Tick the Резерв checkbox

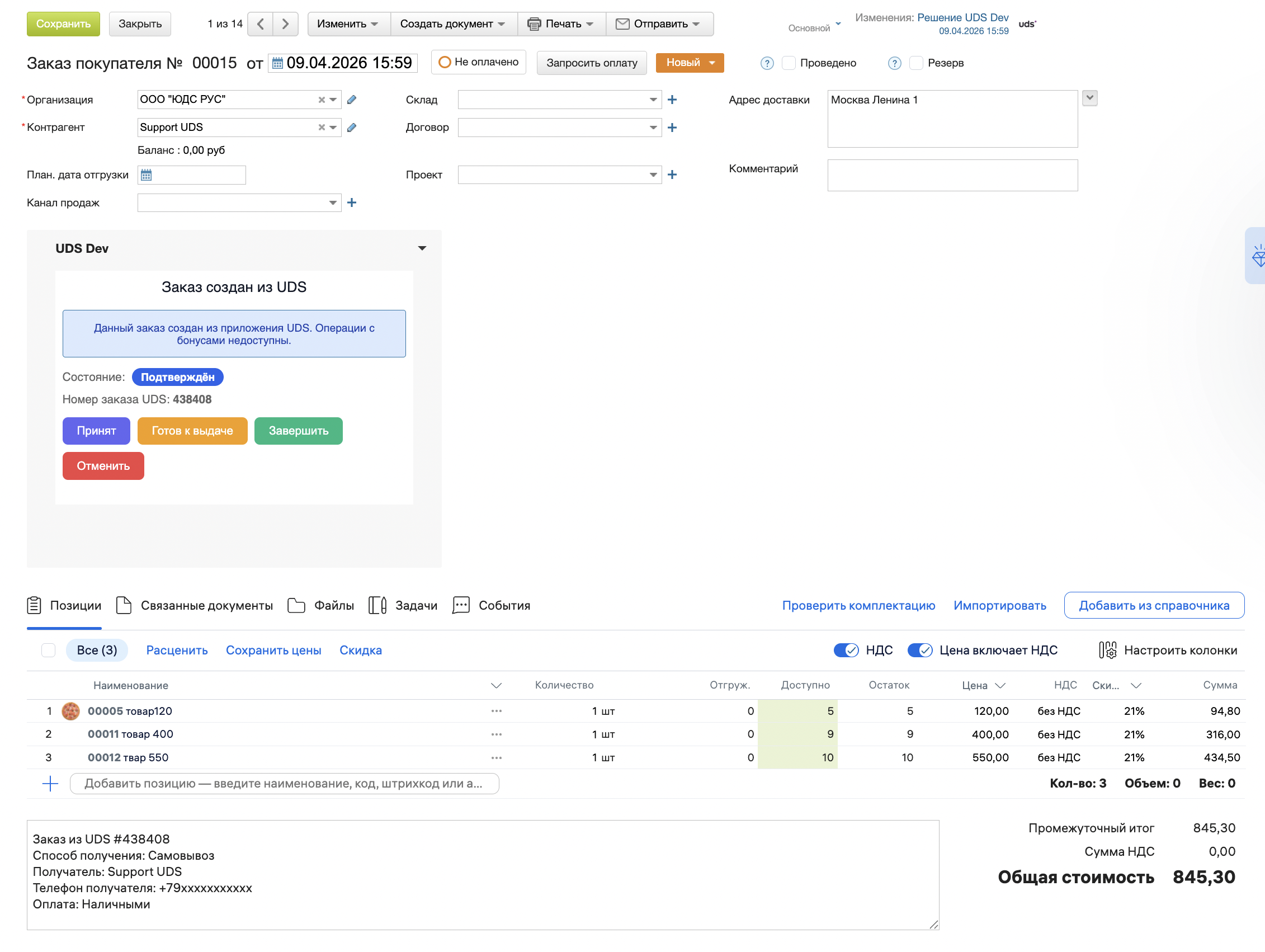coord(915,63)
